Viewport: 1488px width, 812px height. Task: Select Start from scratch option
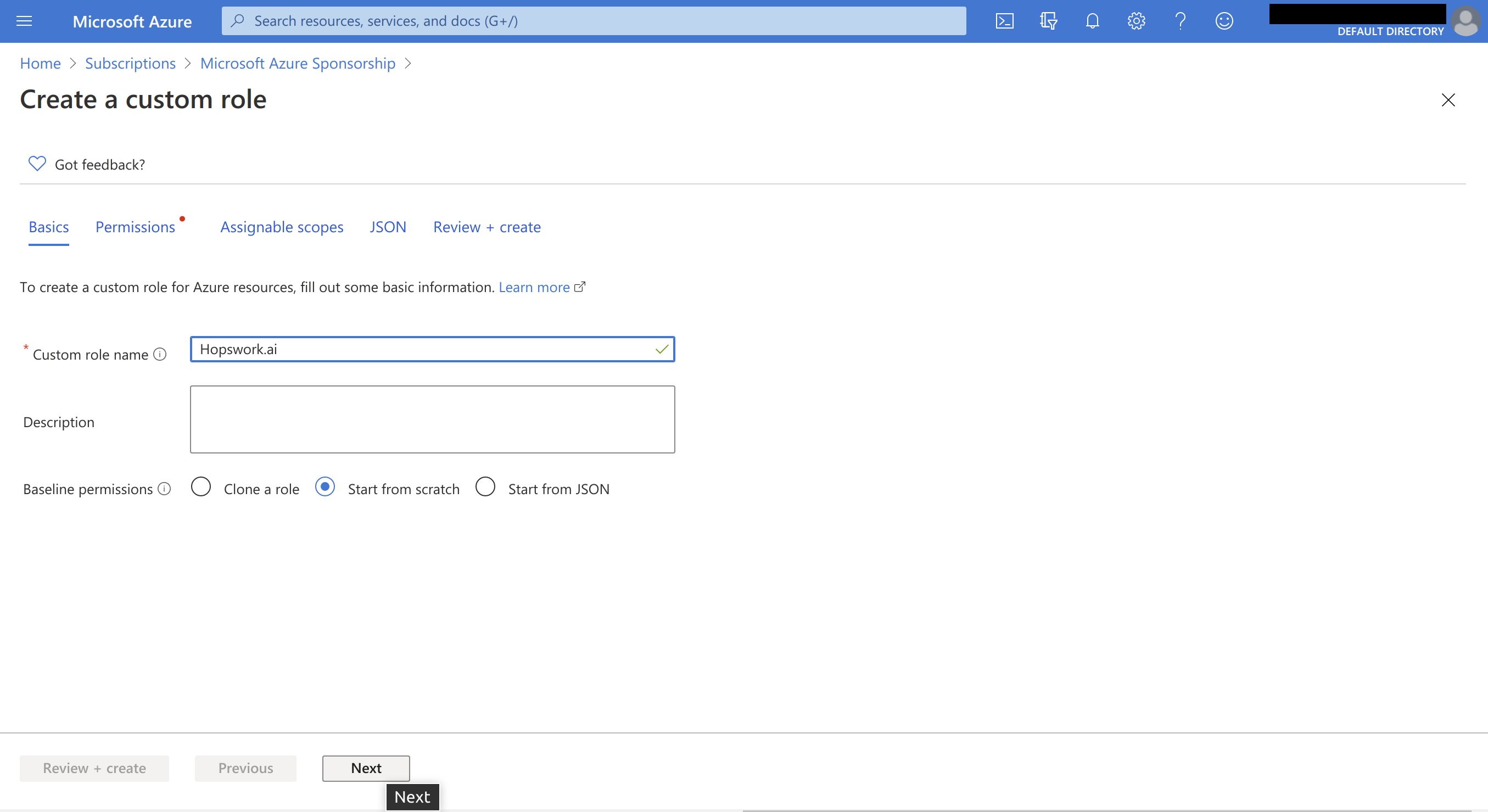tap(325, 486)
